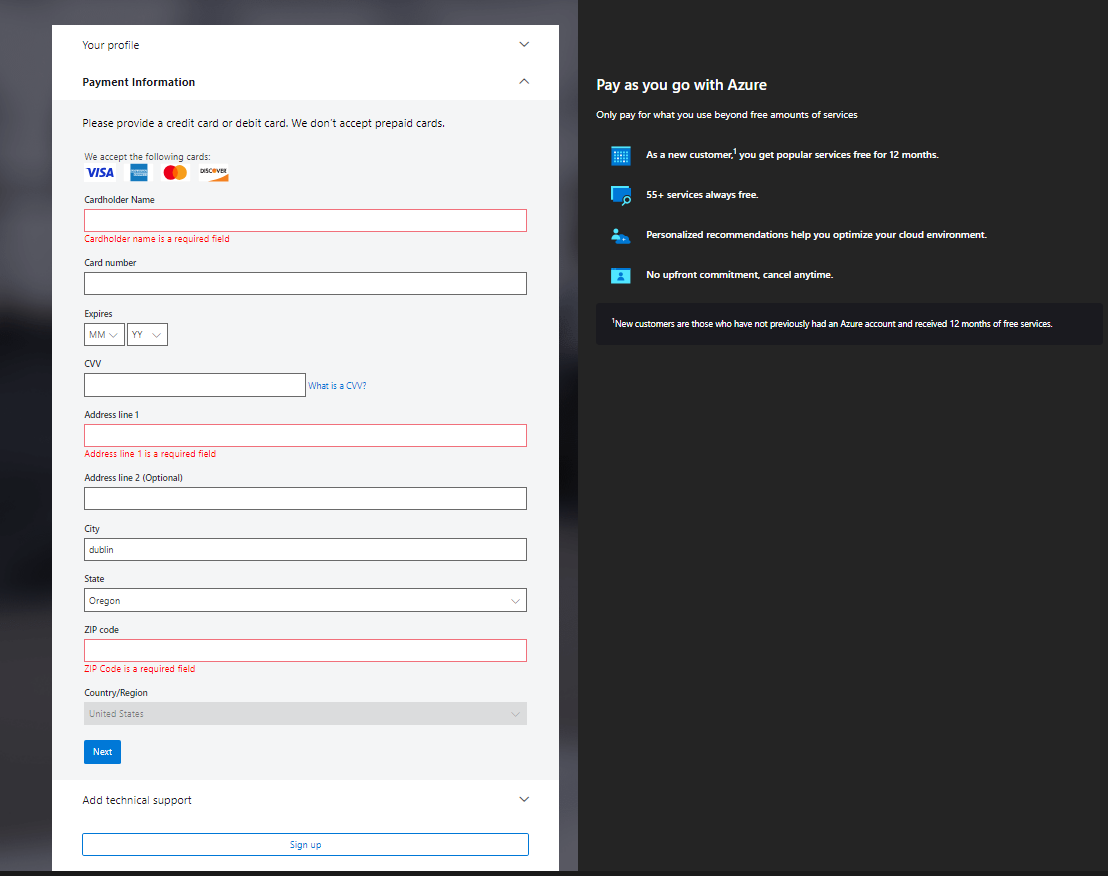
Task: Click the personalized recommendations person icon
Action: point(620,235)
